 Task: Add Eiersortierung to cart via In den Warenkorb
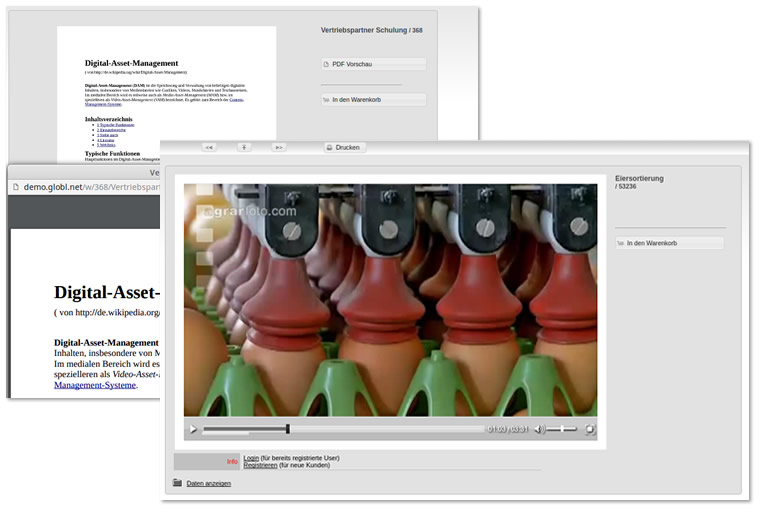(669, 243)
